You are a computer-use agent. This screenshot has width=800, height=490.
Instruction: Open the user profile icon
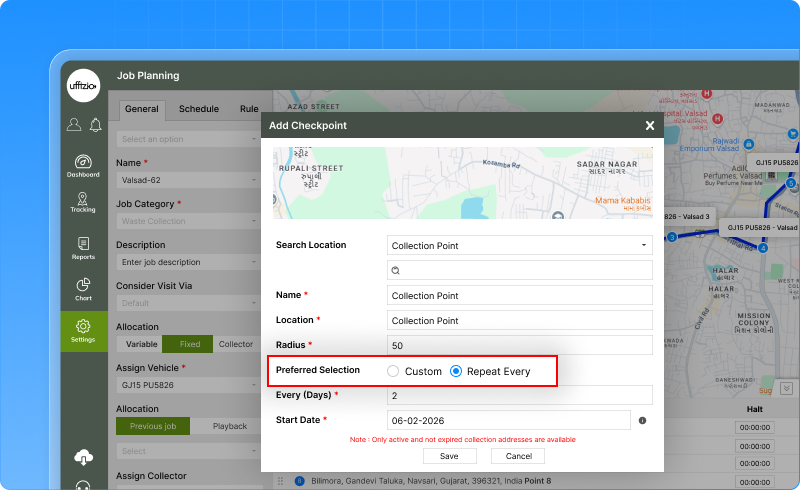click(x=74, y=125)
